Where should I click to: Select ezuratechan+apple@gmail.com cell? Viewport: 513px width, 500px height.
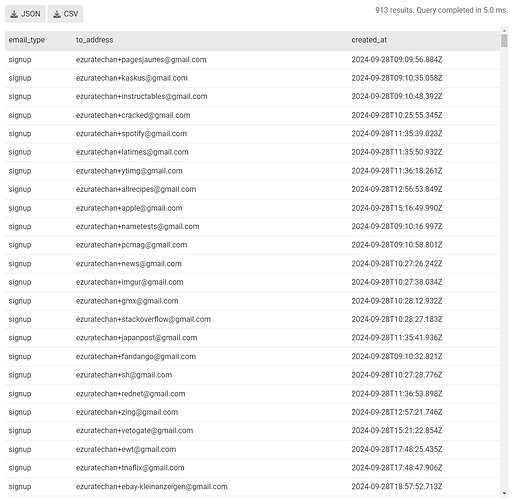(x=129, y=208)
